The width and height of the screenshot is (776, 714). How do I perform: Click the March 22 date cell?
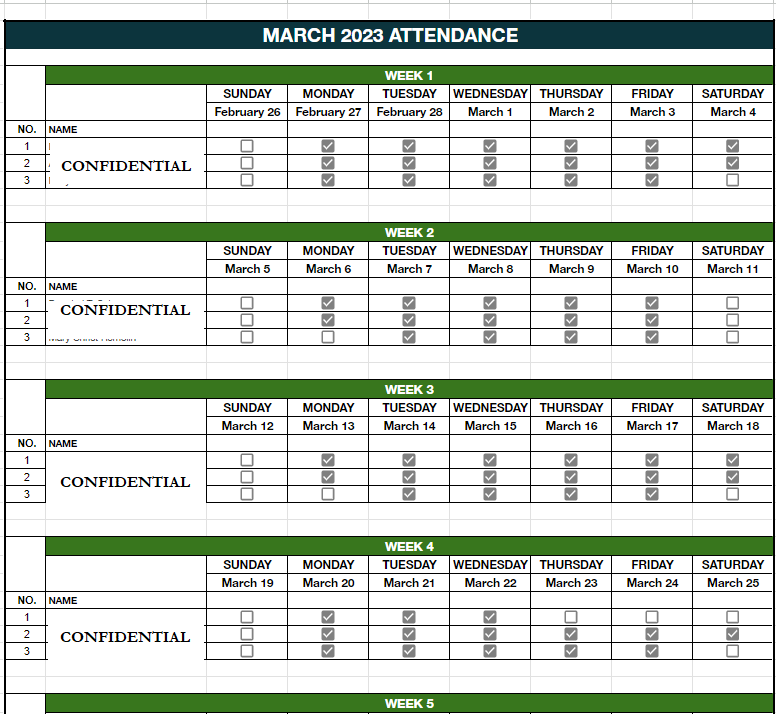[490, 583]
